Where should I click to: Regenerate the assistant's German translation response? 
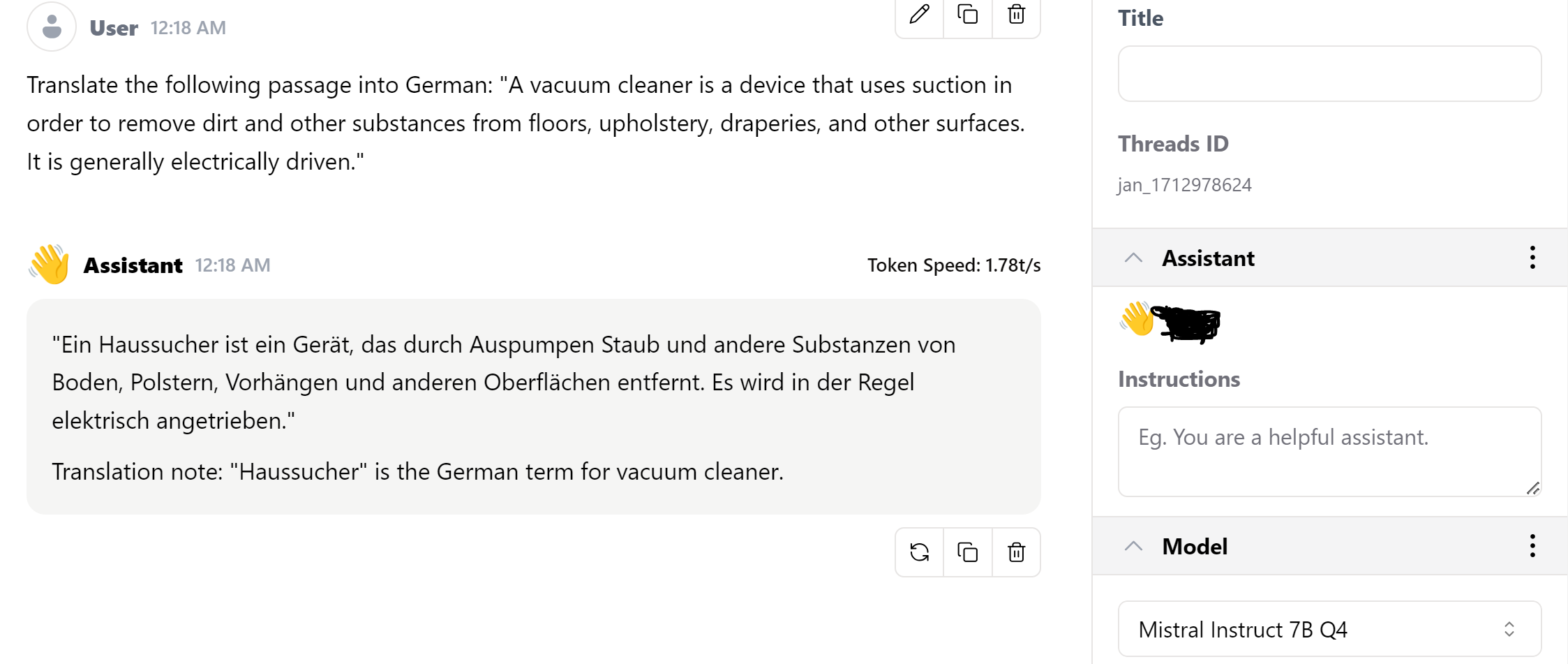(919, 552)
